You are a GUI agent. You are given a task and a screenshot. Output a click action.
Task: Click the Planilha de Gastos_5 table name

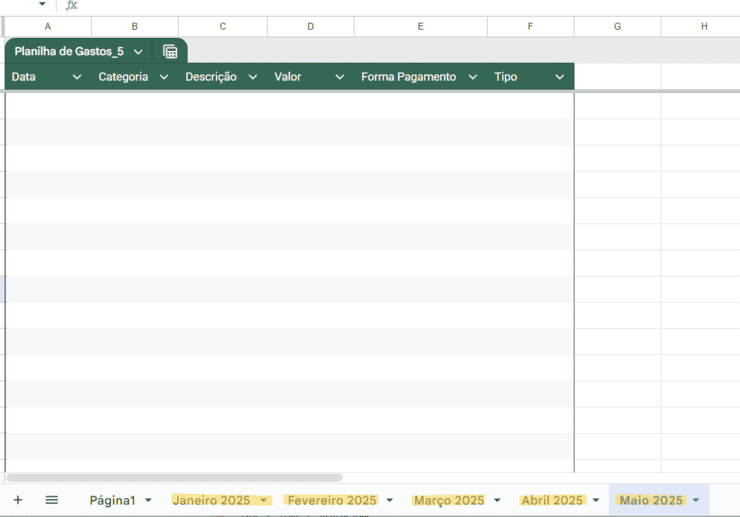[69, 51]
